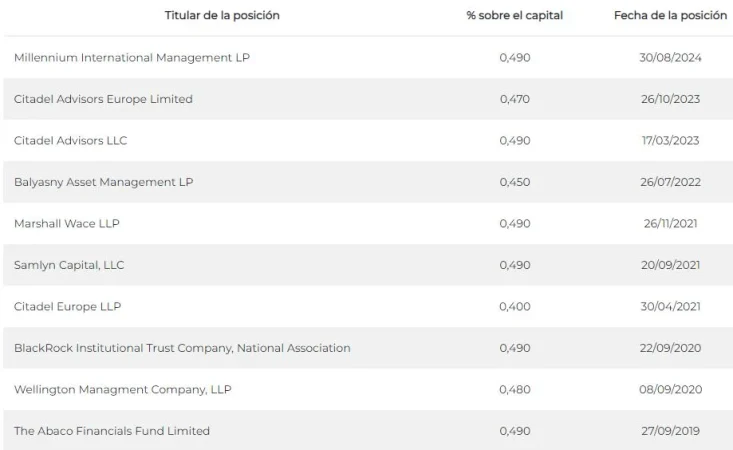Screen dimensions: 733x450
Task: Select the date cell 26/11/2021
Action: point(670,224)
